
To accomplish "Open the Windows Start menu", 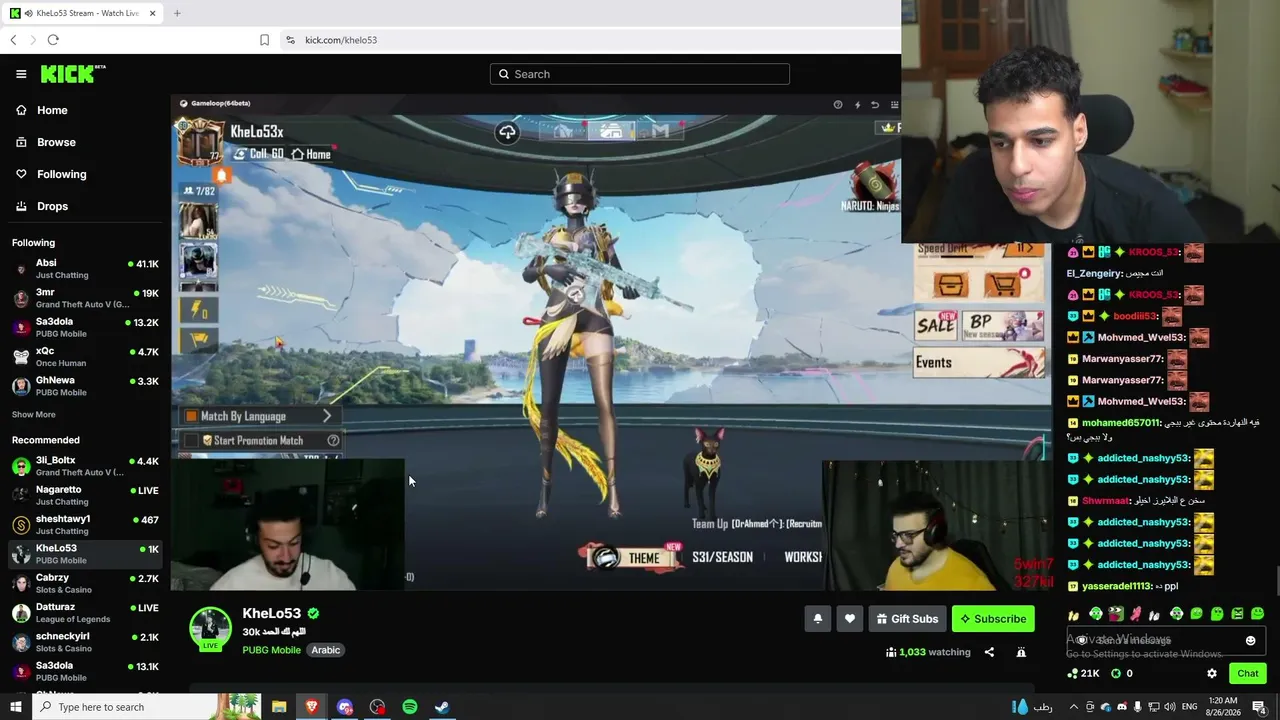I will pos(16,707).
